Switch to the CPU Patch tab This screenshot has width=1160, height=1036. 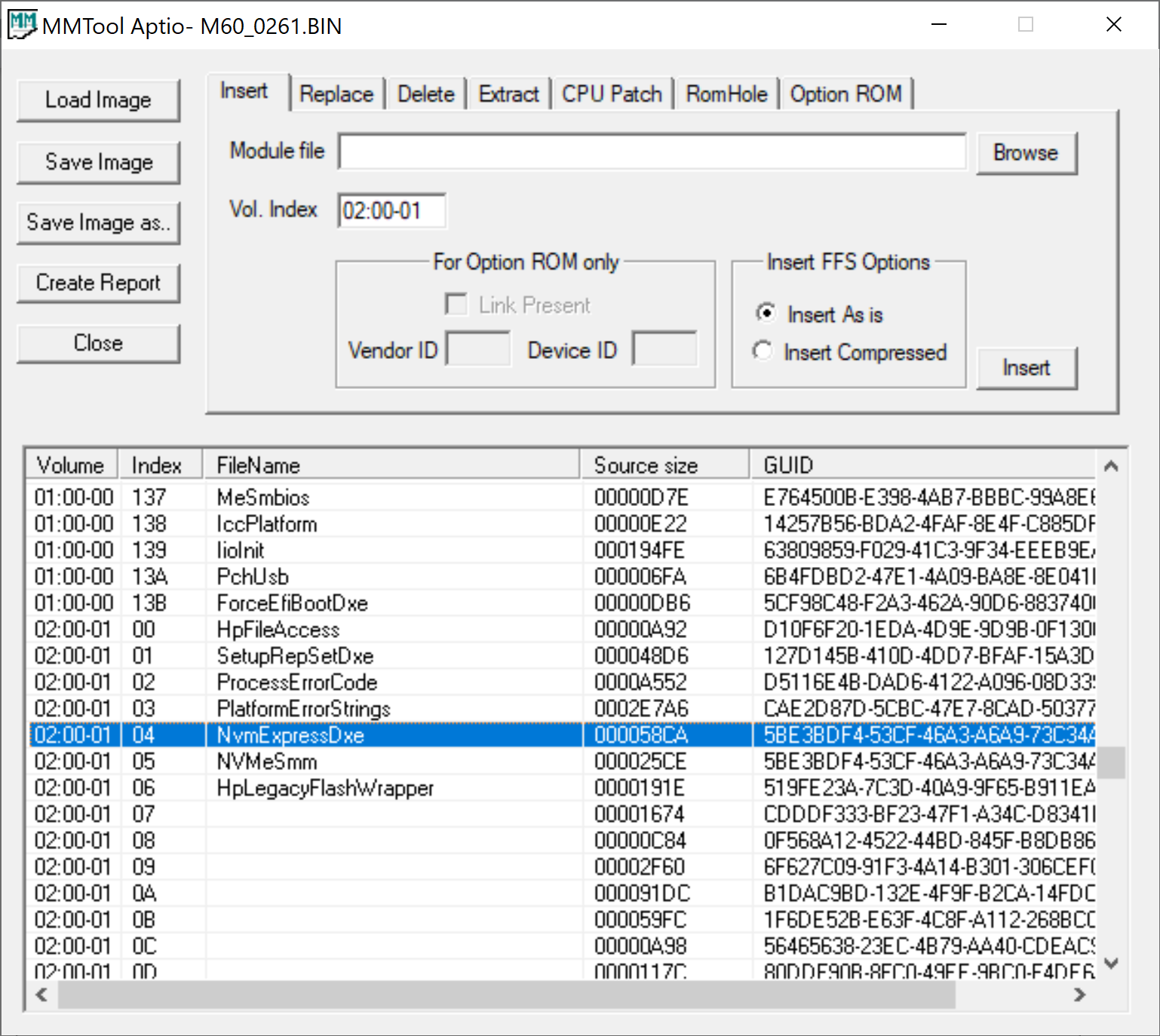(x=612, y=94)
